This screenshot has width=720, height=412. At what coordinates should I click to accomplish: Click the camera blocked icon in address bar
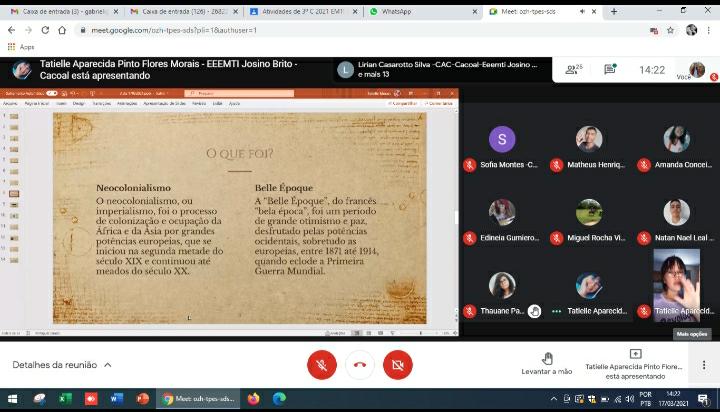[654, 30]
